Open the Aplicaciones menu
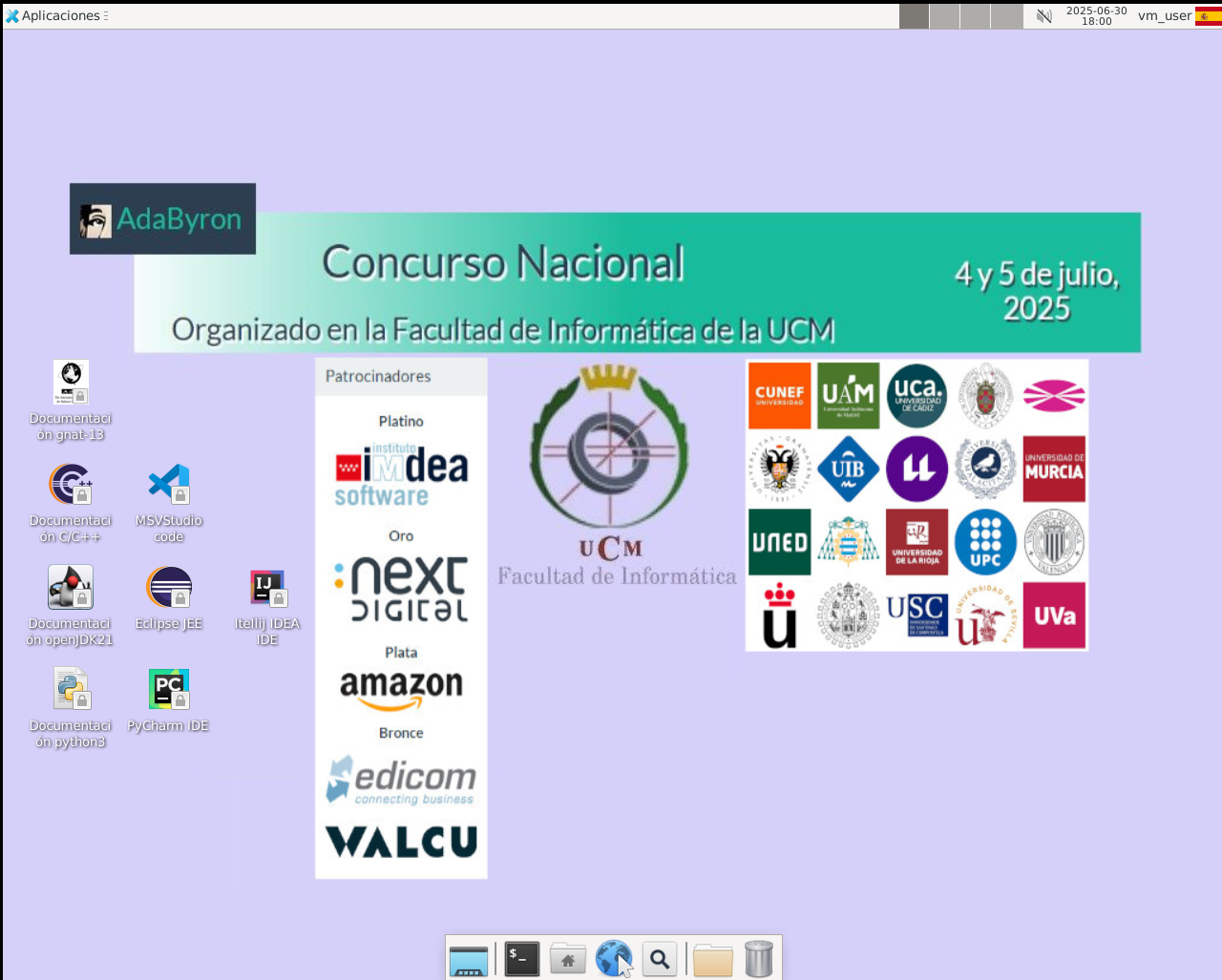The width and height of the screenshot is (1222, 980). point(56,15)
